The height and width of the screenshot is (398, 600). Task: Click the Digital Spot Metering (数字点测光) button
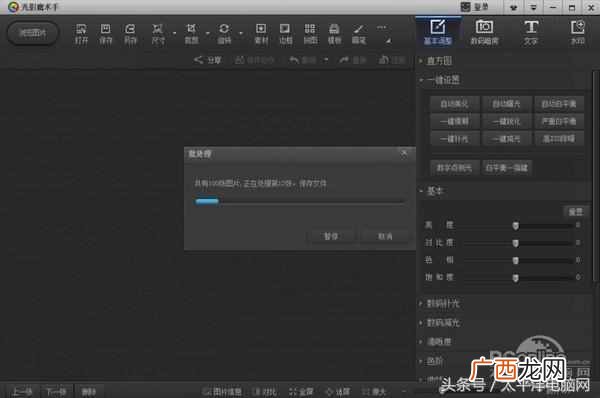[454, 168]
